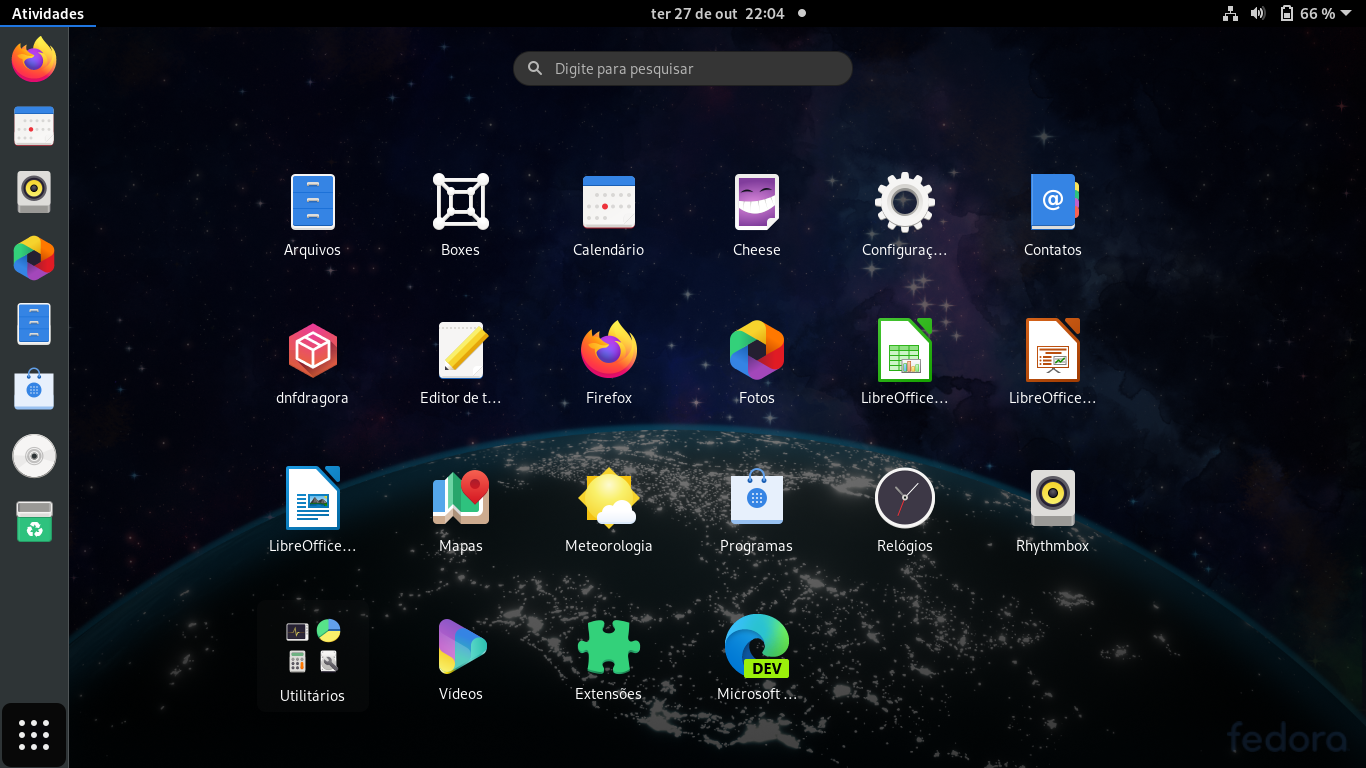This screenshot has height=768, width=1366.
Task: Focus the Digite para pesquisar search field
Action: 683,69
